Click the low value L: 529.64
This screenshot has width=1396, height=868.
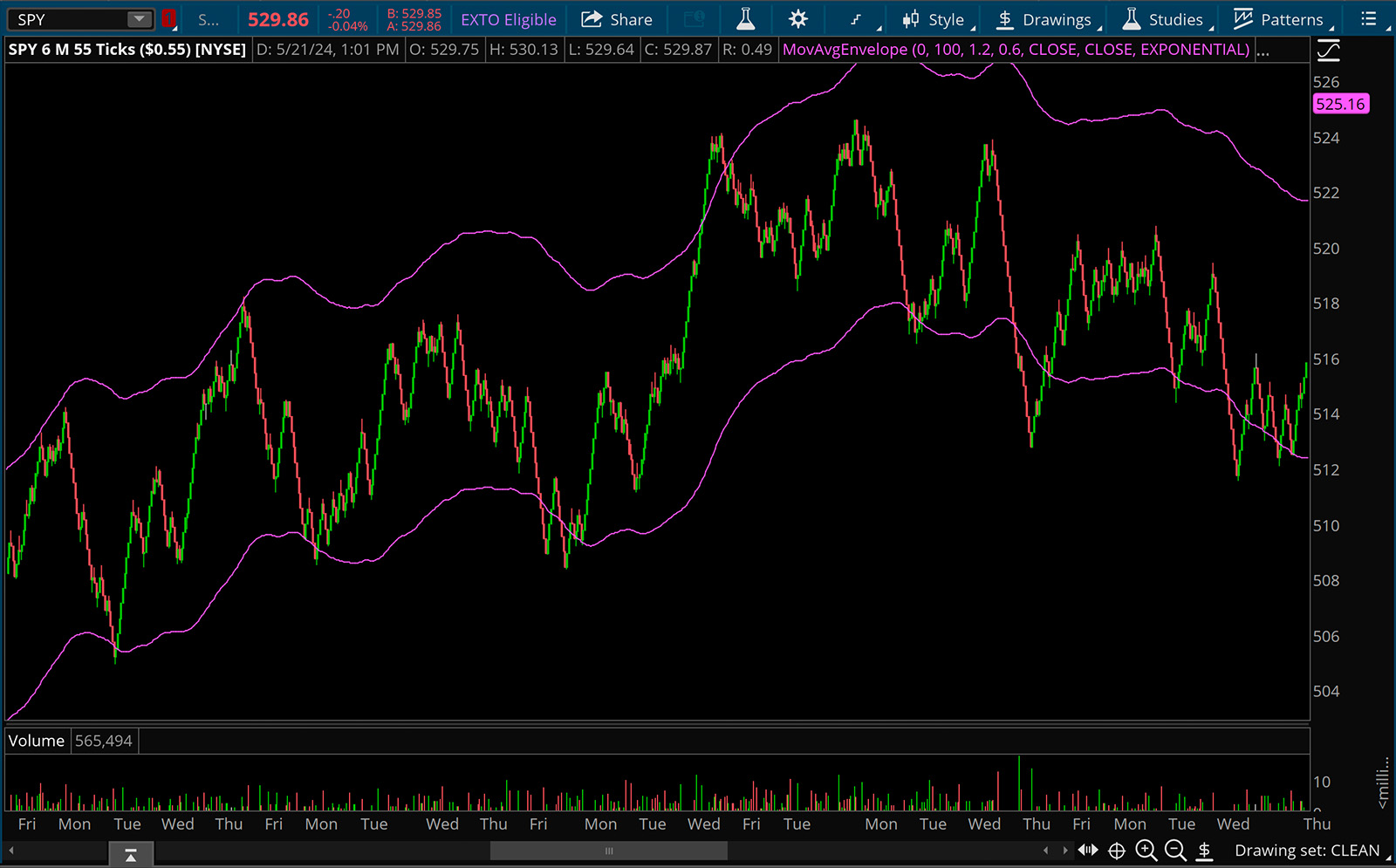(601, 50)
